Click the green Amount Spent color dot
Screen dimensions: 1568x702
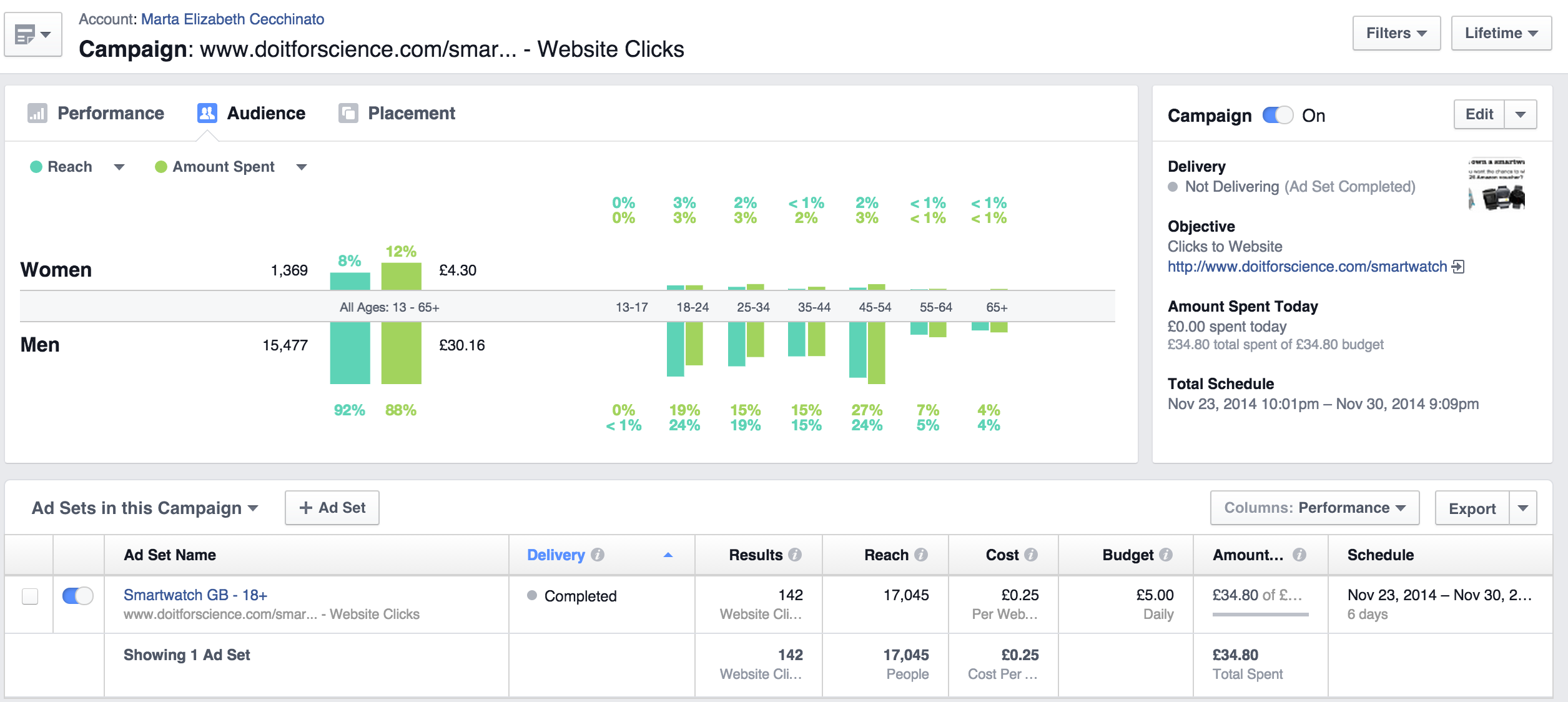coord(160,167)
